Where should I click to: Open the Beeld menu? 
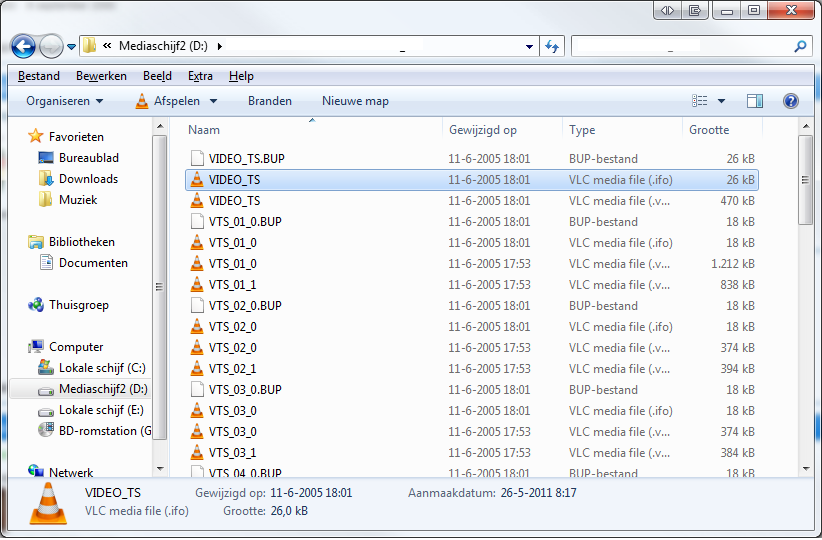click(157, 76)
